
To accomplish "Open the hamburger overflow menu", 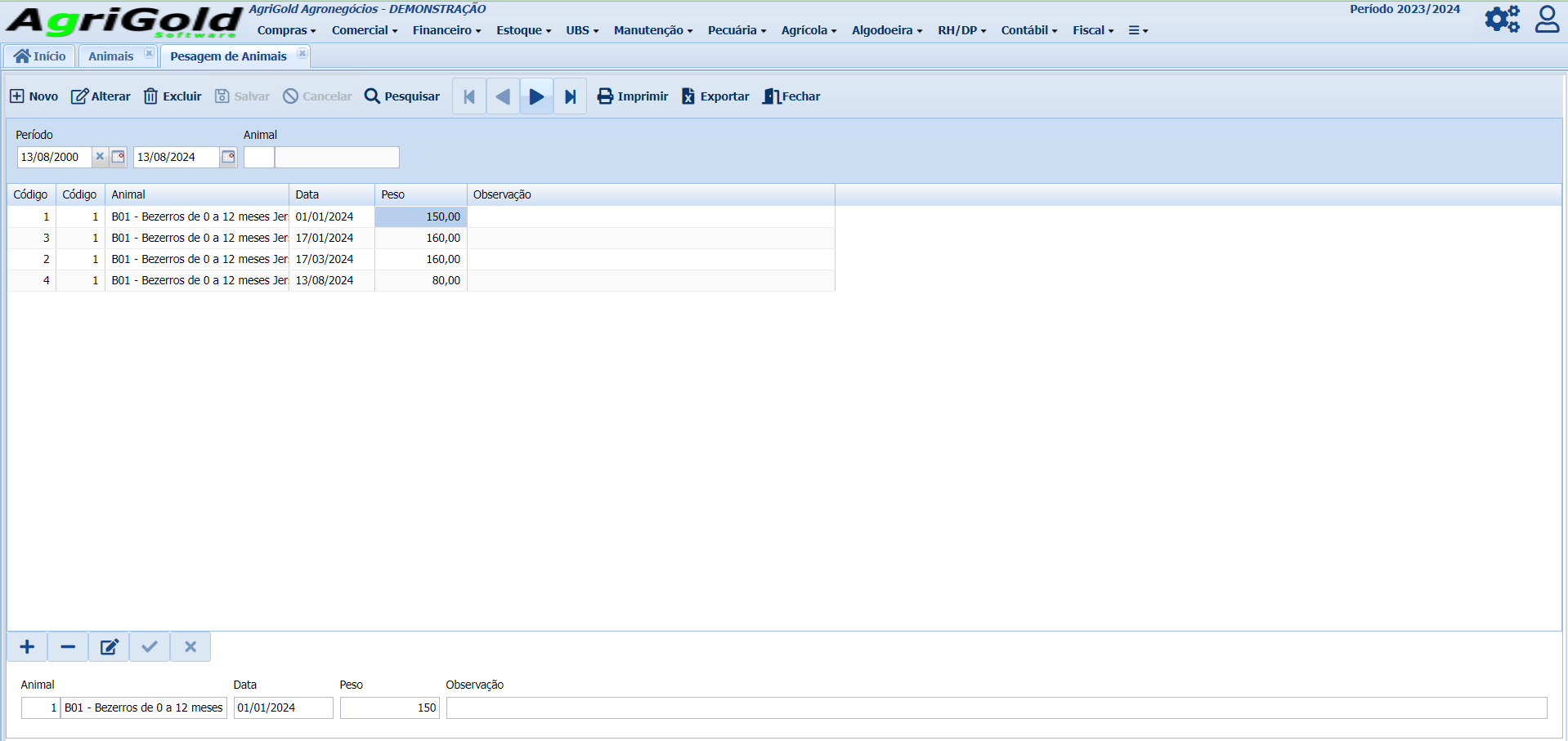I will [1138, 30].
